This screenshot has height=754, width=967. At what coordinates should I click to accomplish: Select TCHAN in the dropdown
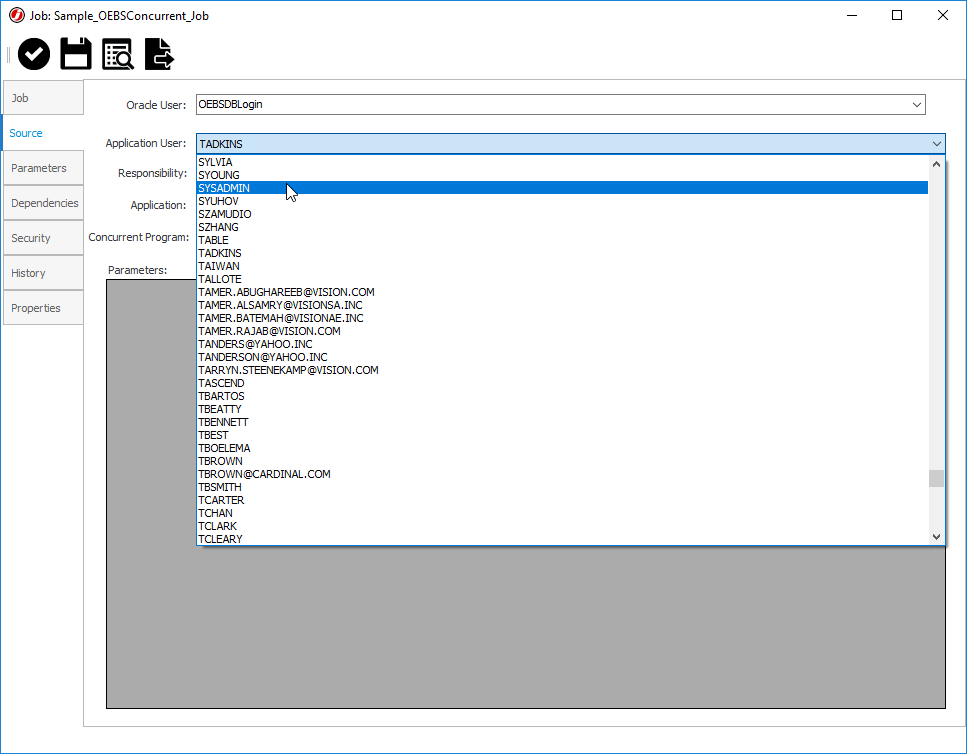(562, 513)
